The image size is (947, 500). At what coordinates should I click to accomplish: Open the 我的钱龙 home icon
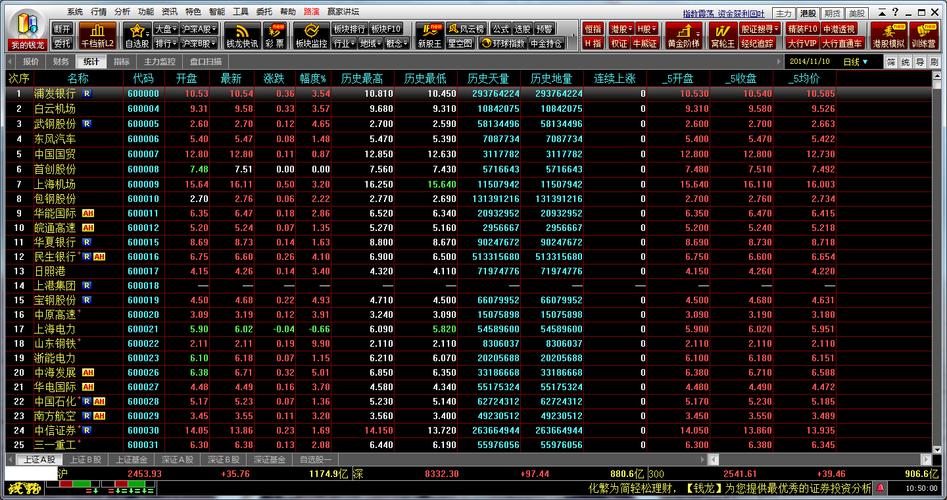[x=27, y=27]
